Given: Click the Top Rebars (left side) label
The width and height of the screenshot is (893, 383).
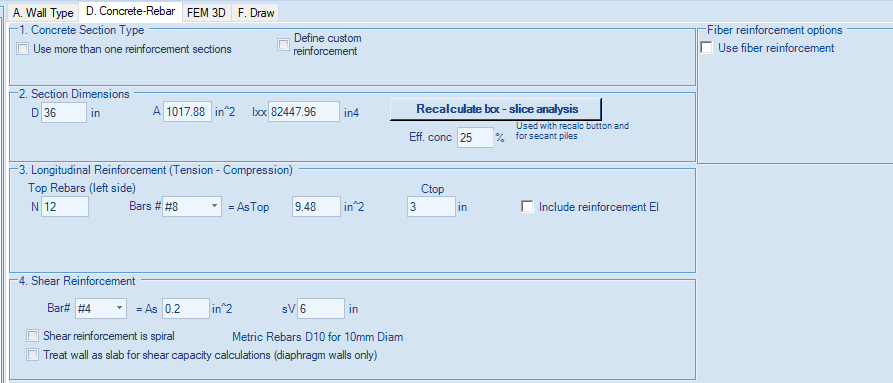Looking at the screenshot, I should point(81,187).
